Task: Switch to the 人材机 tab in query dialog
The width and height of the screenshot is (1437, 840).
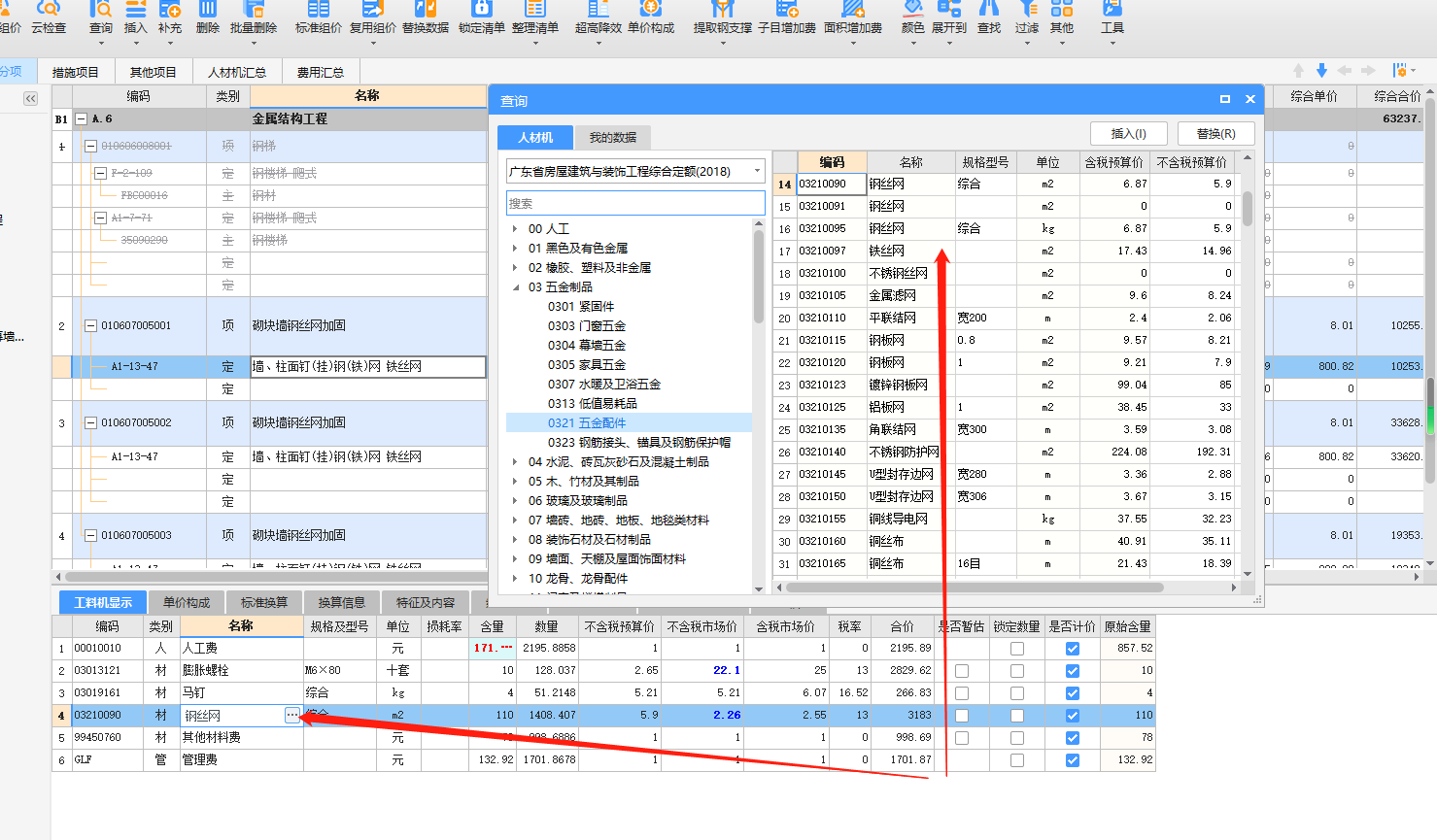Action: click(x=535, y=137)
